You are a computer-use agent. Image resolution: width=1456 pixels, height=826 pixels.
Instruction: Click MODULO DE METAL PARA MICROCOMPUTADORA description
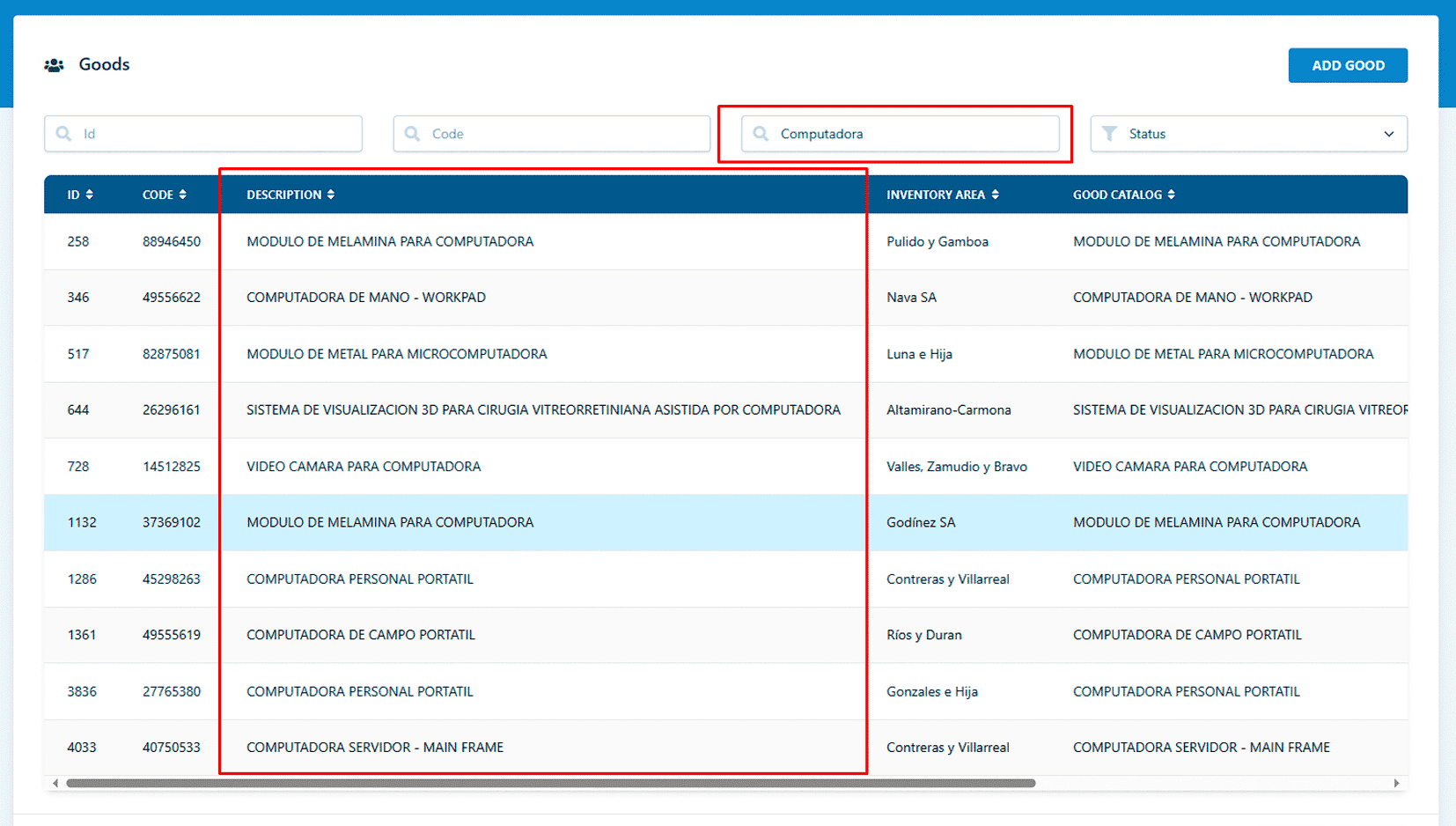397,354
